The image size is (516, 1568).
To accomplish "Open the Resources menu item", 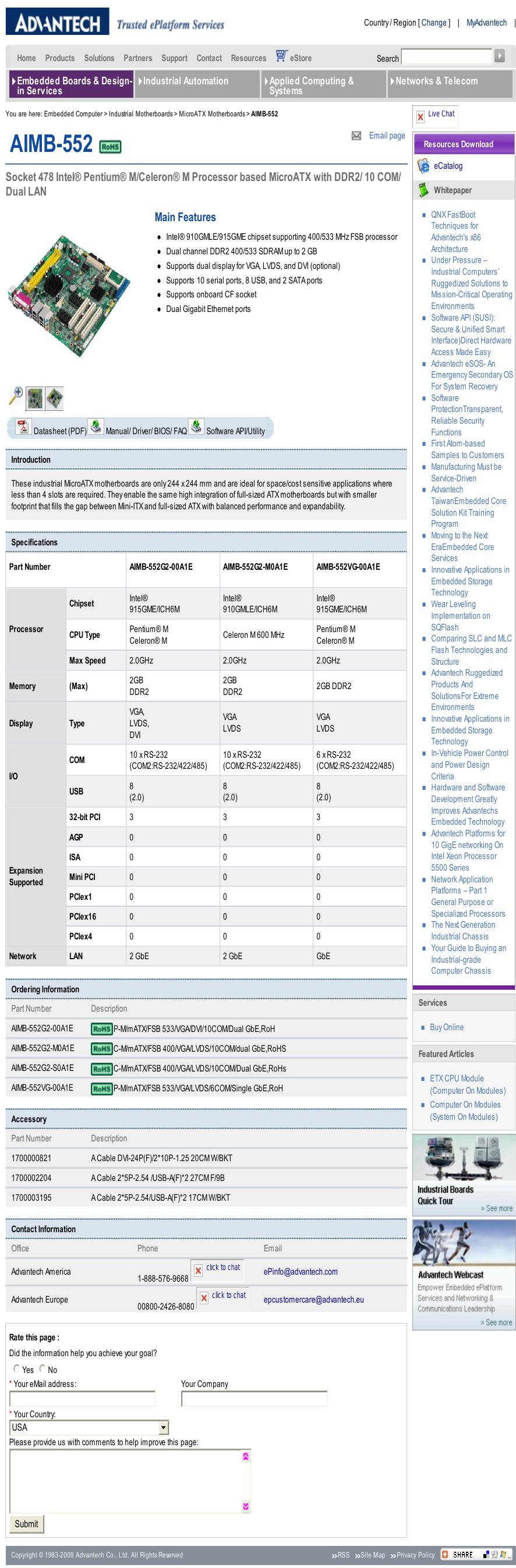I will [249, 58].
